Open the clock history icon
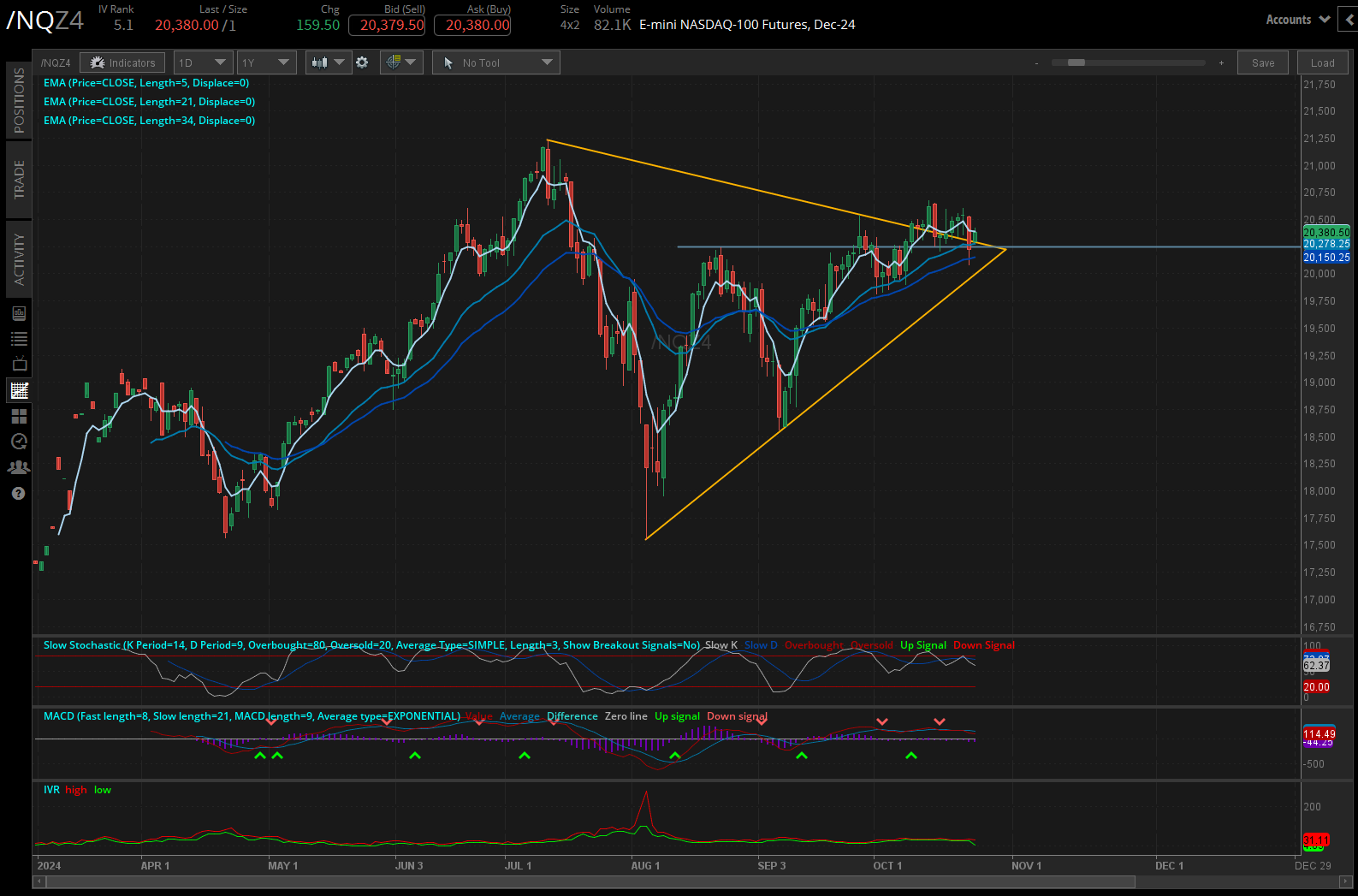This screenshot has width=1358, height=896. coord(19,442)
